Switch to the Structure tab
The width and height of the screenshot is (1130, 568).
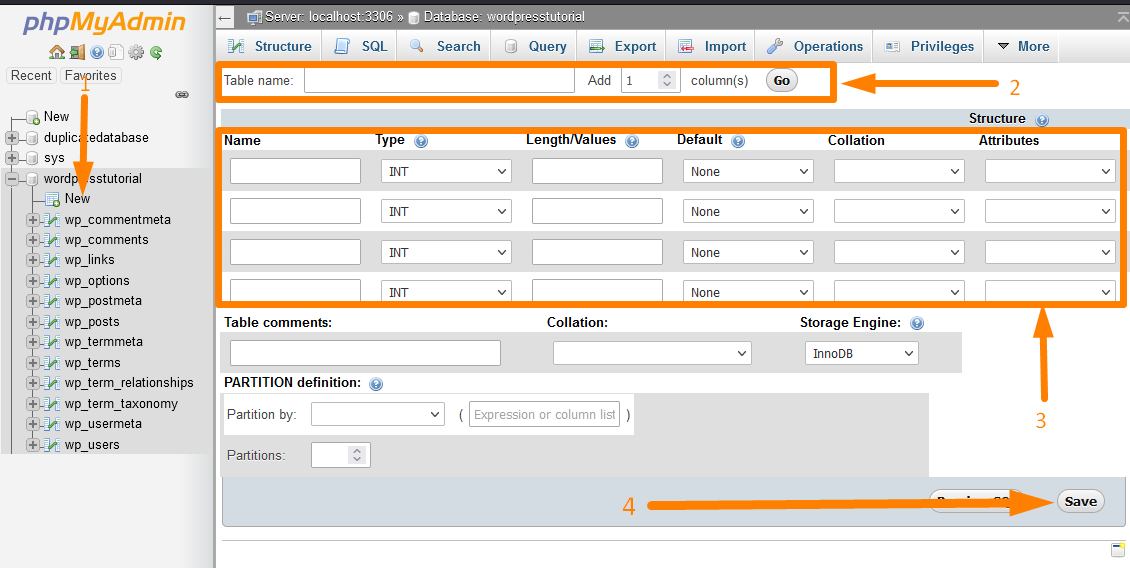[x=270, y=46]
